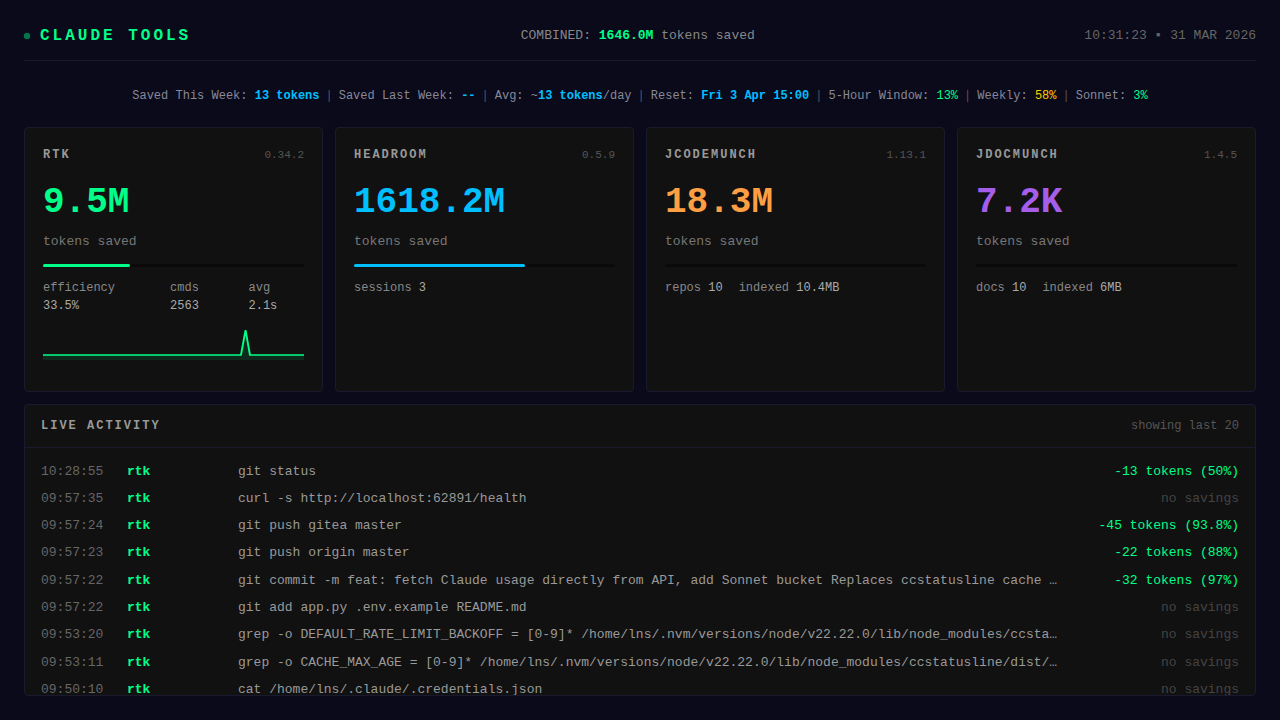Click the '-13 tokens (50%)' savings value
This screenshot has height=720, width=1280.
coord(1177,472)
